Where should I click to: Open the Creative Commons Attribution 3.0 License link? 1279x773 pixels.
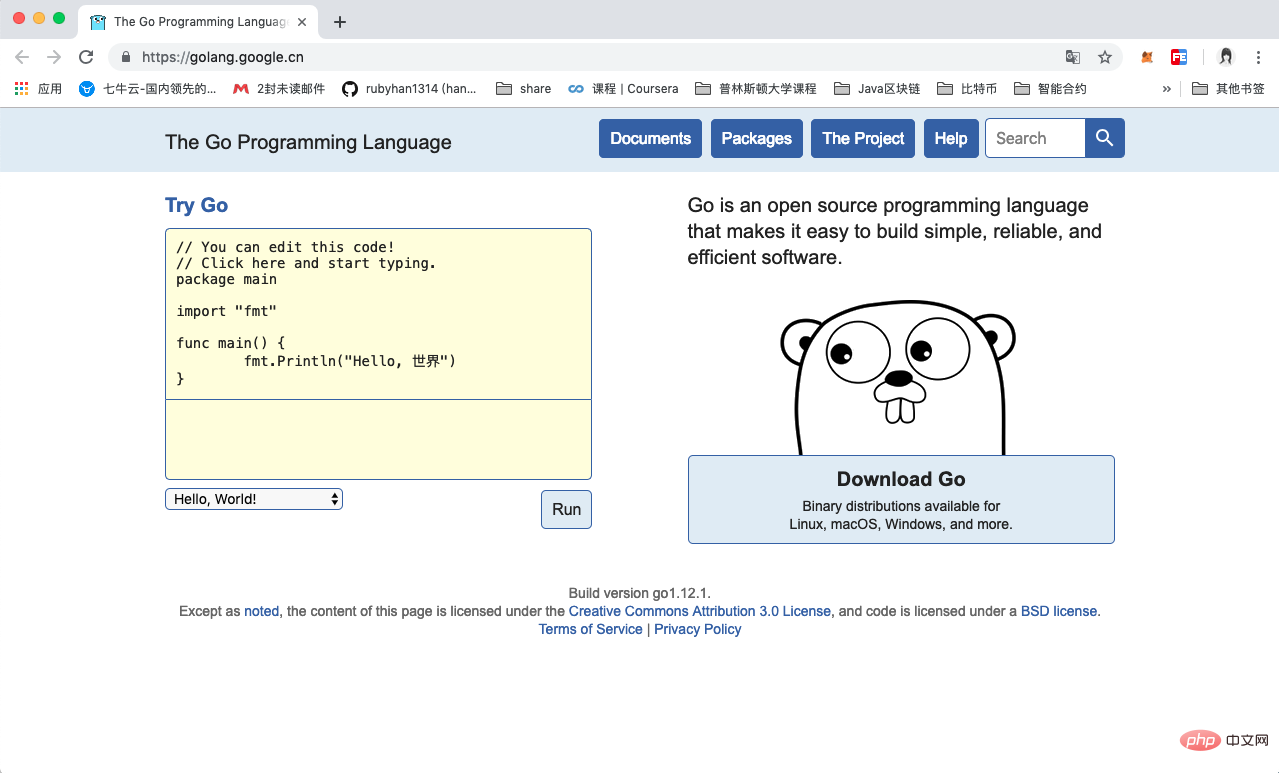click(700, 611)
